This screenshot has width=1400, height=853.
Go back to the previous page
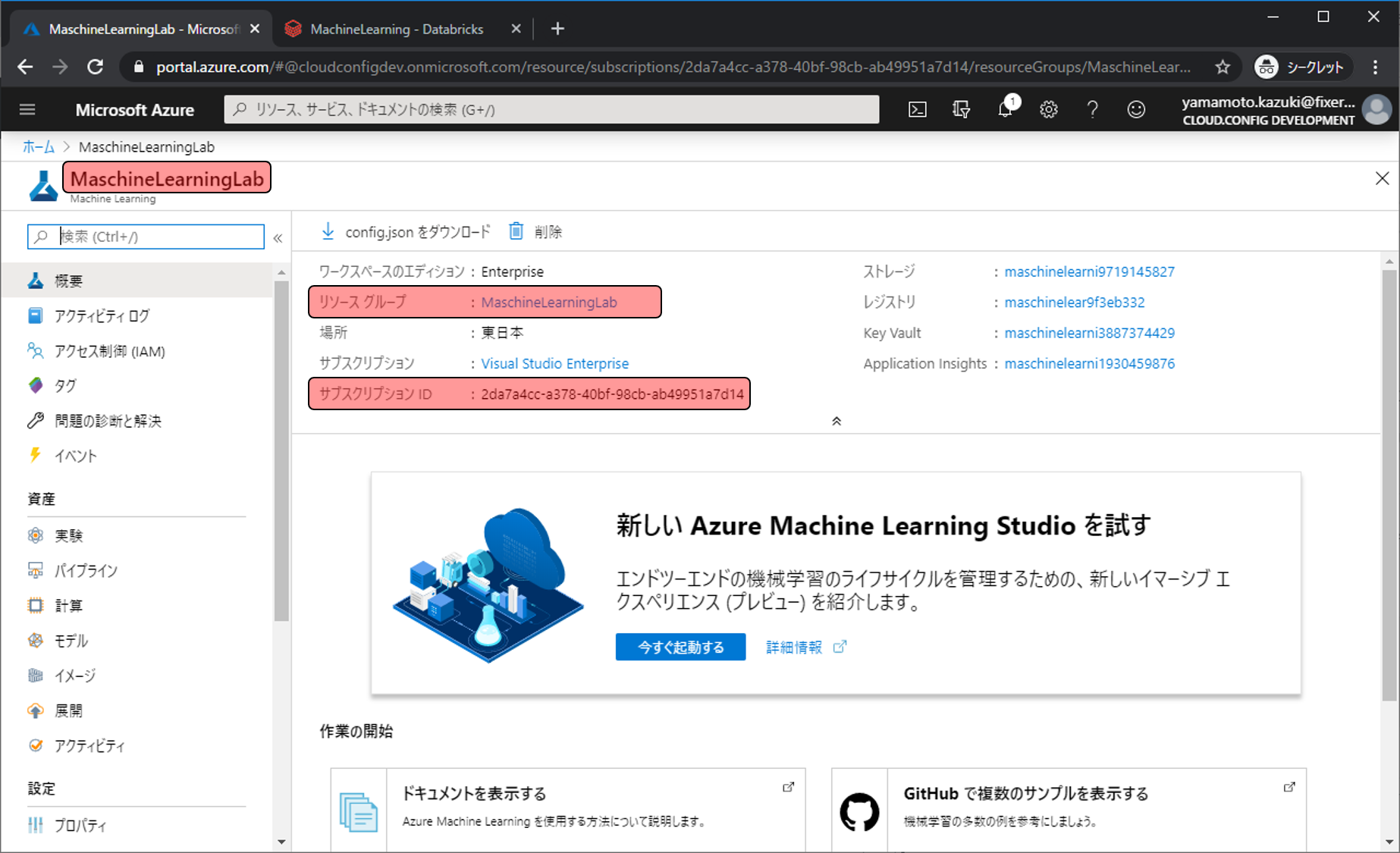(x=25, y=67)
